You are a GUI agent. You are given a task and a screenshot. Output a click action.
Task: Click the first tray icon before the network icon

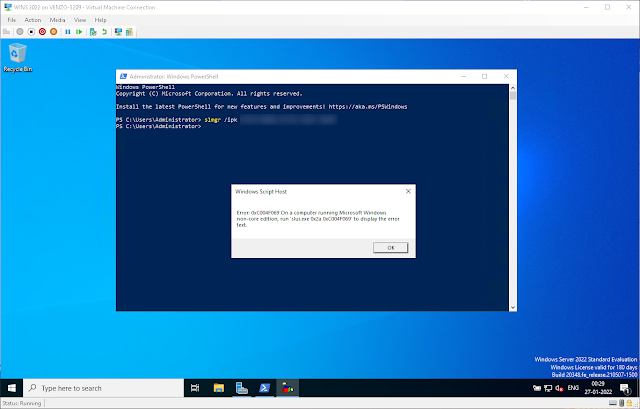pos(537,388)
